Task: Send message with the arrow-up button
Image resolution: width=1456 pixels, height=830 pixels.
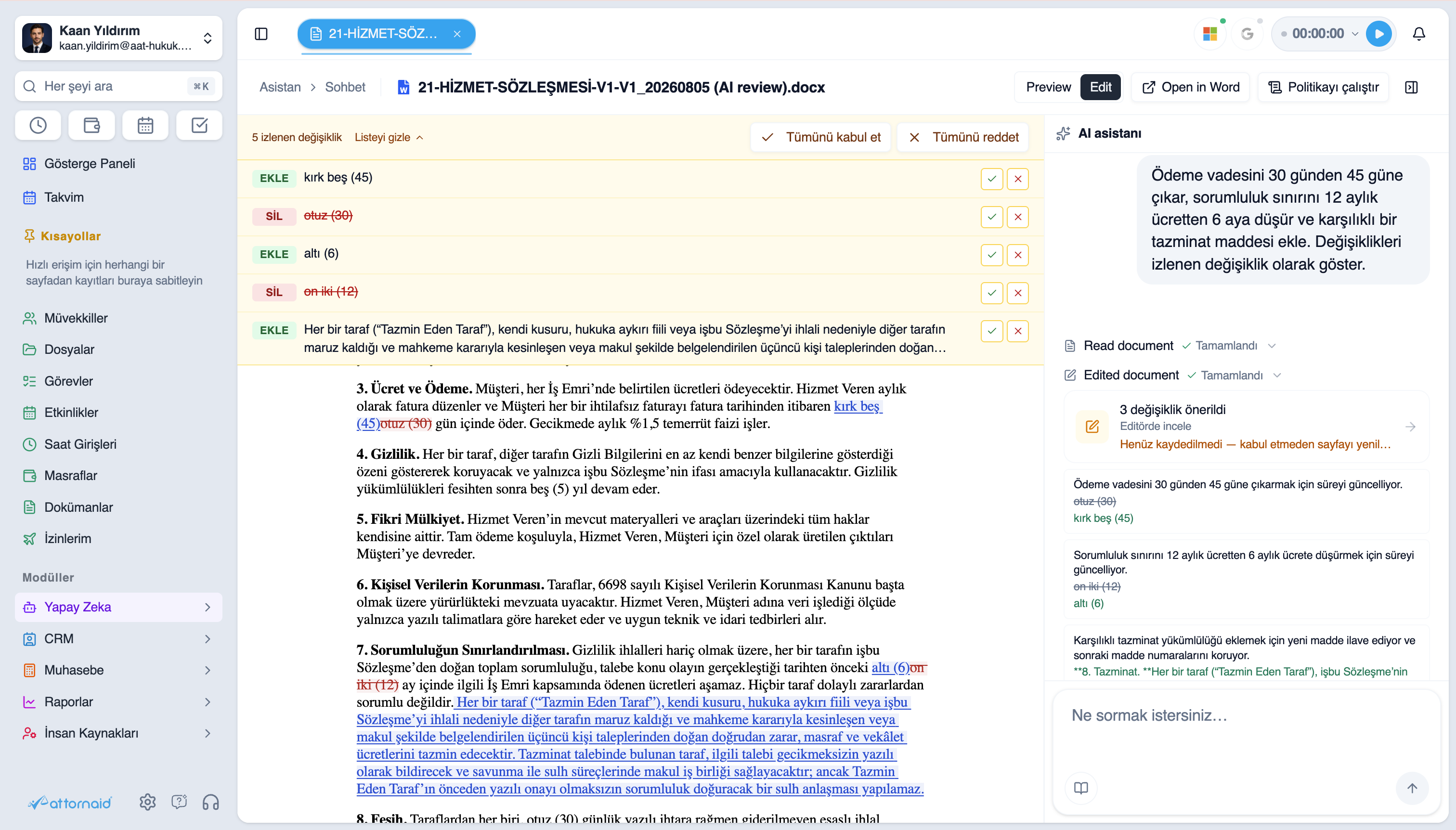Action: pos(1412,788)
